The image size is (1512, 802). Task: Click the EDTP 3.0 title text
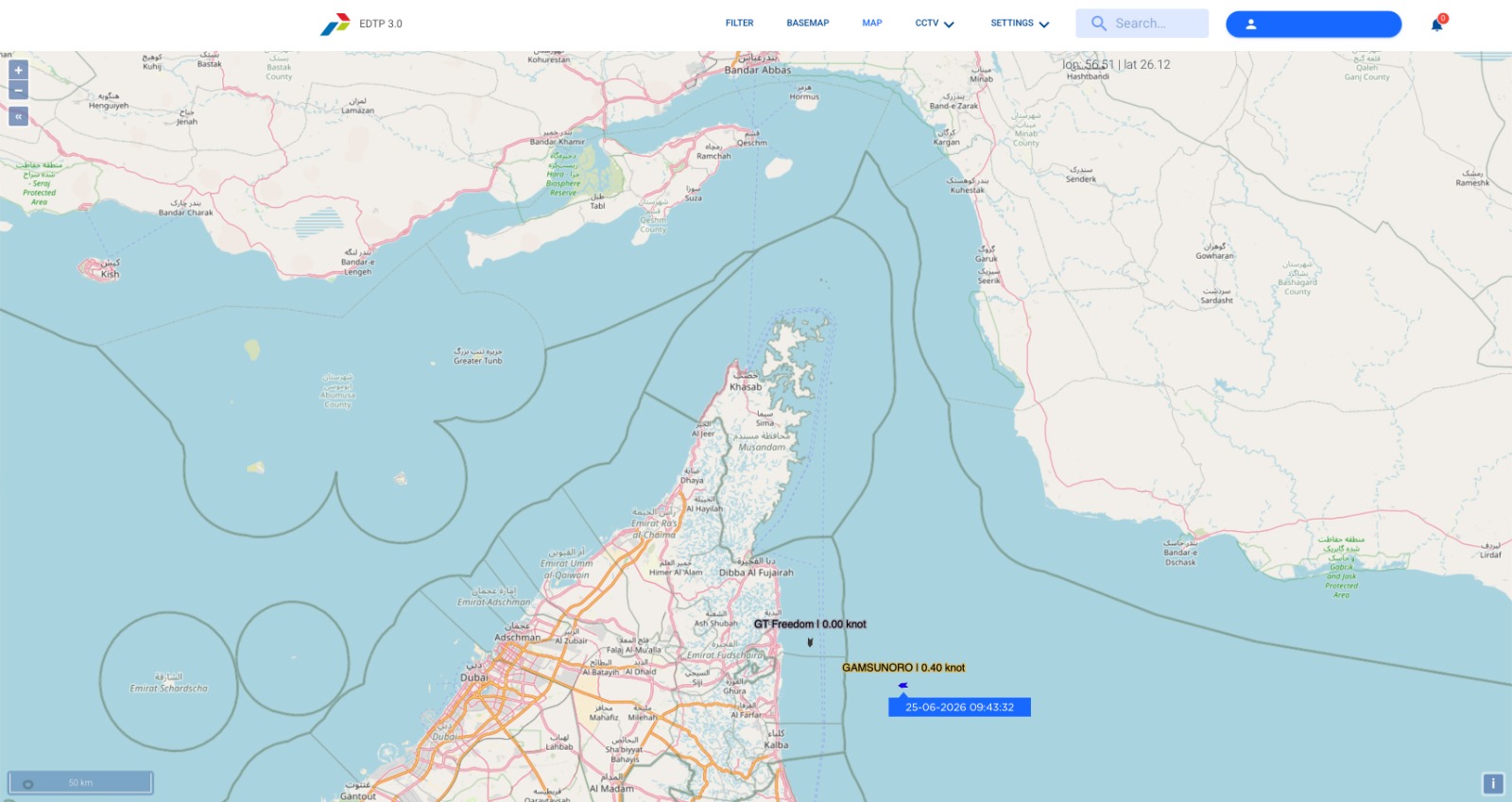pos(381,24)
